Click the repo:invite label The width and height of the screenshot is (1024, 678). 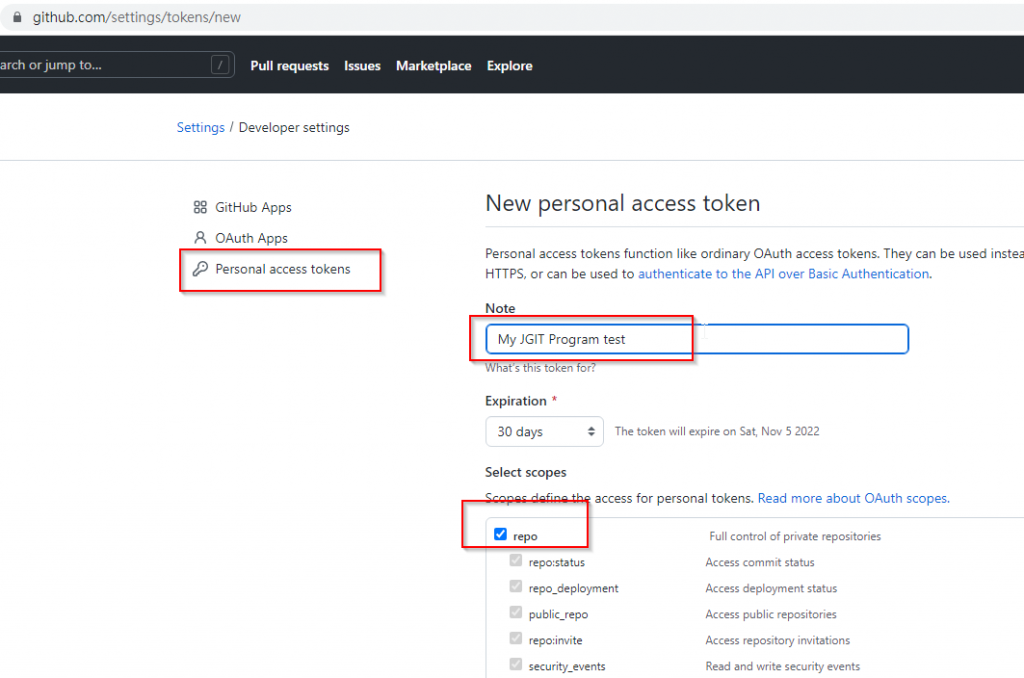pyautogui.click(x=555, y=640)
